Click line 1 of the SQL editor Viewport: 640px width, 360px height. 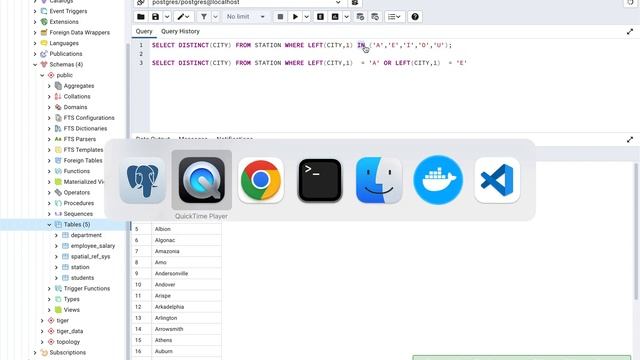[x=302, y=45]
